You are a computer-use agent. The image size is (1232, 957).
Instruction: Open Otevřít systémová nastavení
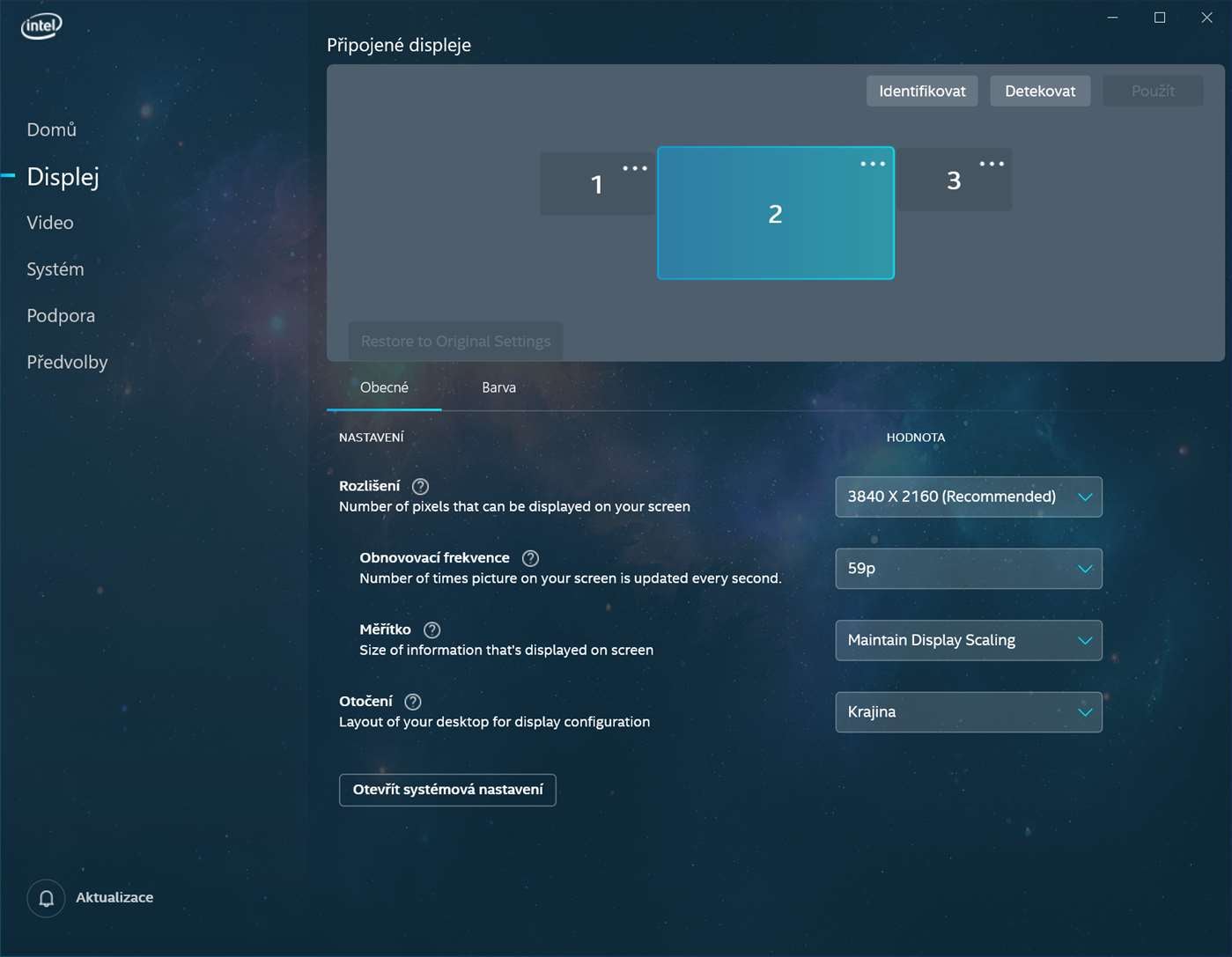pos(447,790)
